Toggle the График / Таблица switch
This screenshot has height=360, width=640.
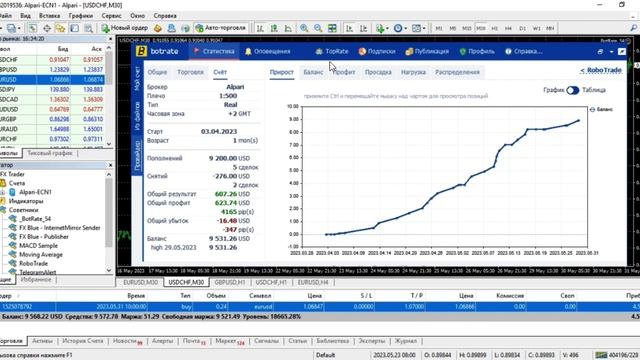point(572,90)
